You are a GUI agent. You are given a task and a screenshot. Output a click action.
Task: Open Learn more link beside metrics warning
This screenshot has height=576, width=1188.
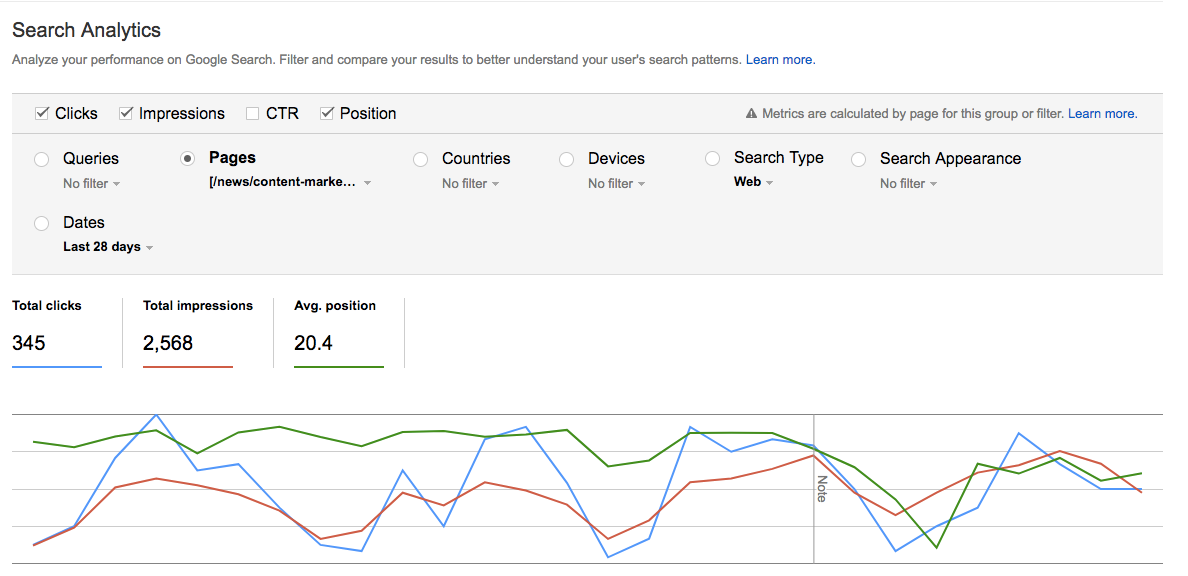coord(1102,114)
